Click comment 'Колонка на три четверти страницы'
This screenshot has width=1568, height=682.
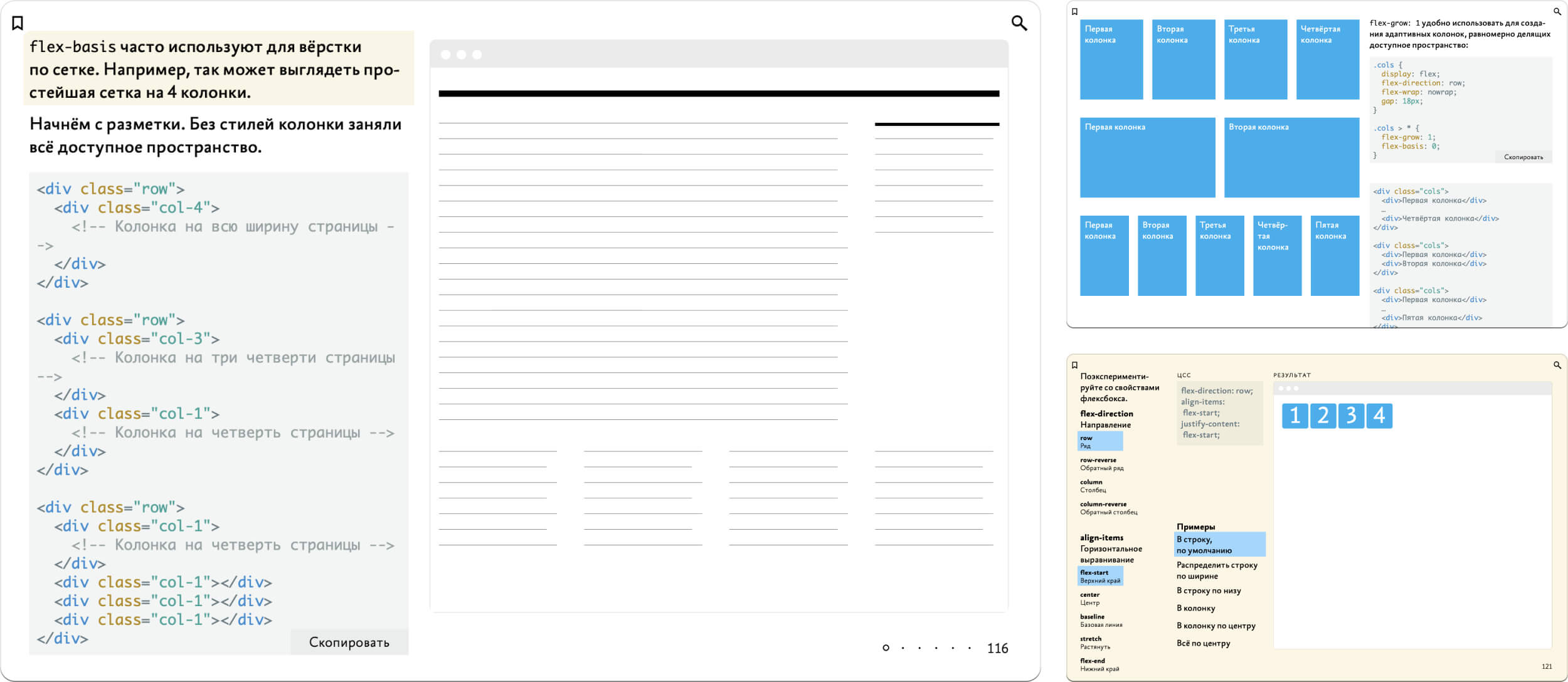(x=216, y=367)
